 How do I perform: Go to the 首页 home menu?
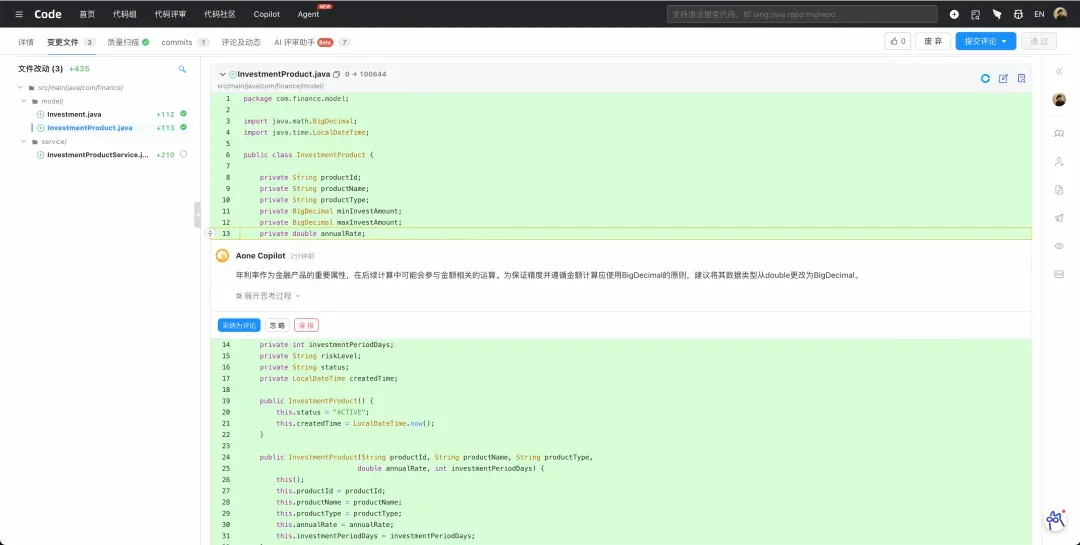tap(87, 14)
